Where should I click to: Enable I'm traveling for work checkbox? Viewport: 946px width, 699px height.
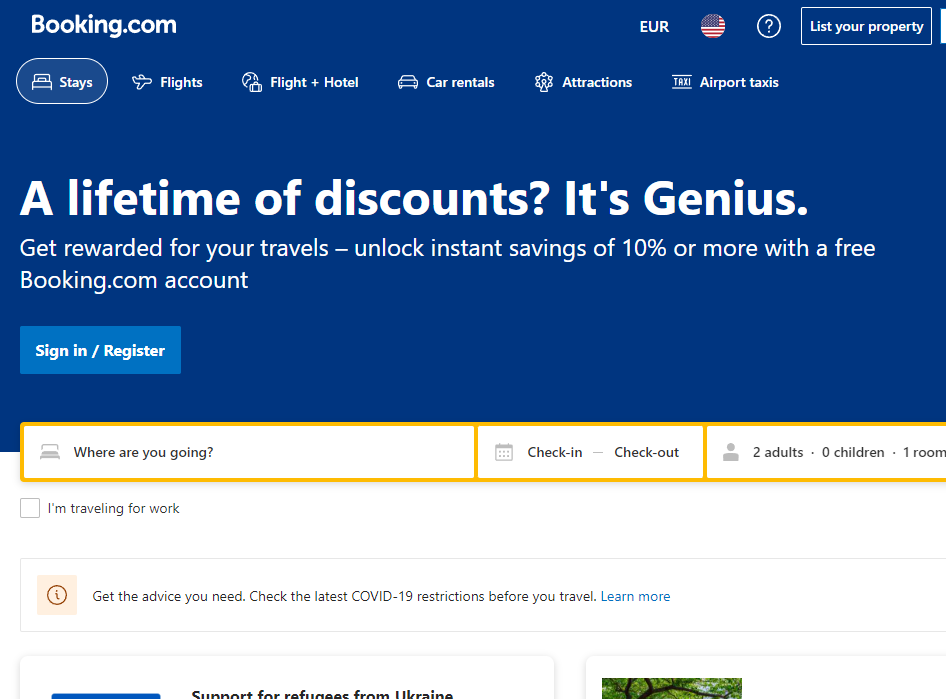coord(30,508)
